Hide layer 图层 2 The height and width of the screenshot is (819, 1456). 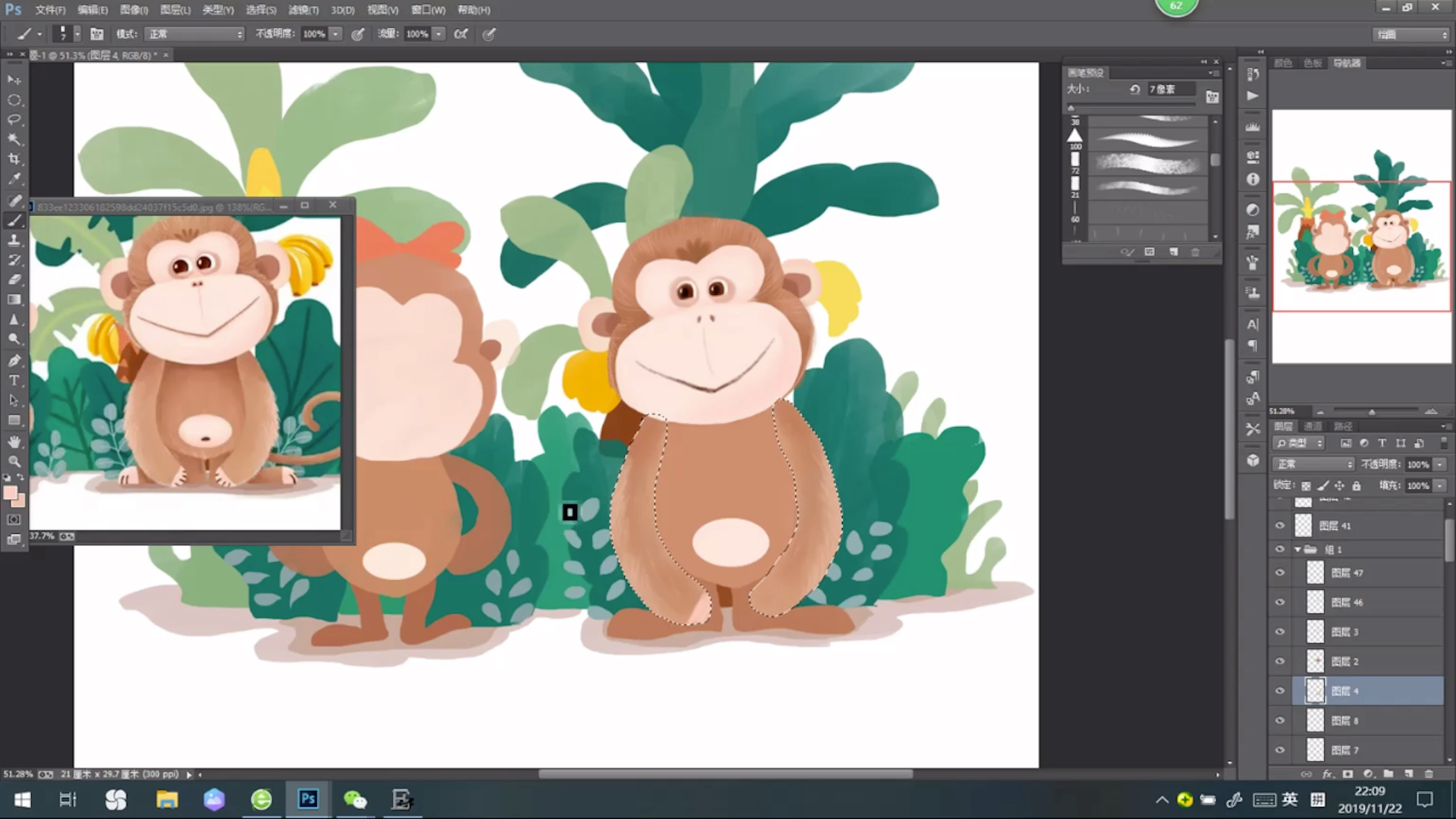click(x=1280, y=661)
